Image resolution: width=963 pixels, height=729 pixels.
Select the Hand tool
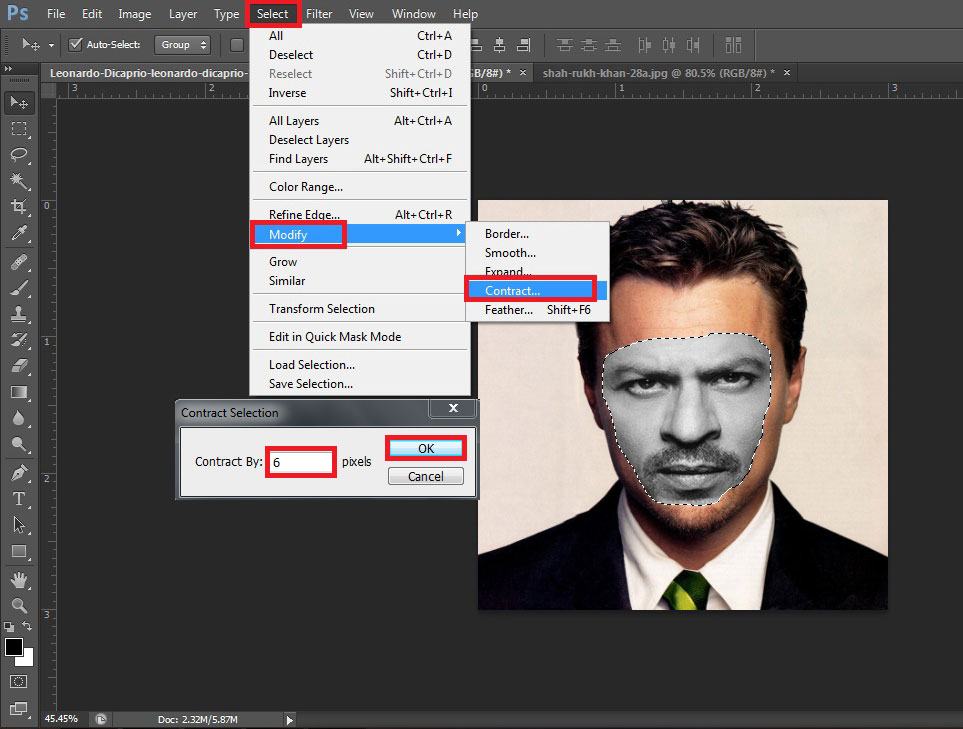19,580
